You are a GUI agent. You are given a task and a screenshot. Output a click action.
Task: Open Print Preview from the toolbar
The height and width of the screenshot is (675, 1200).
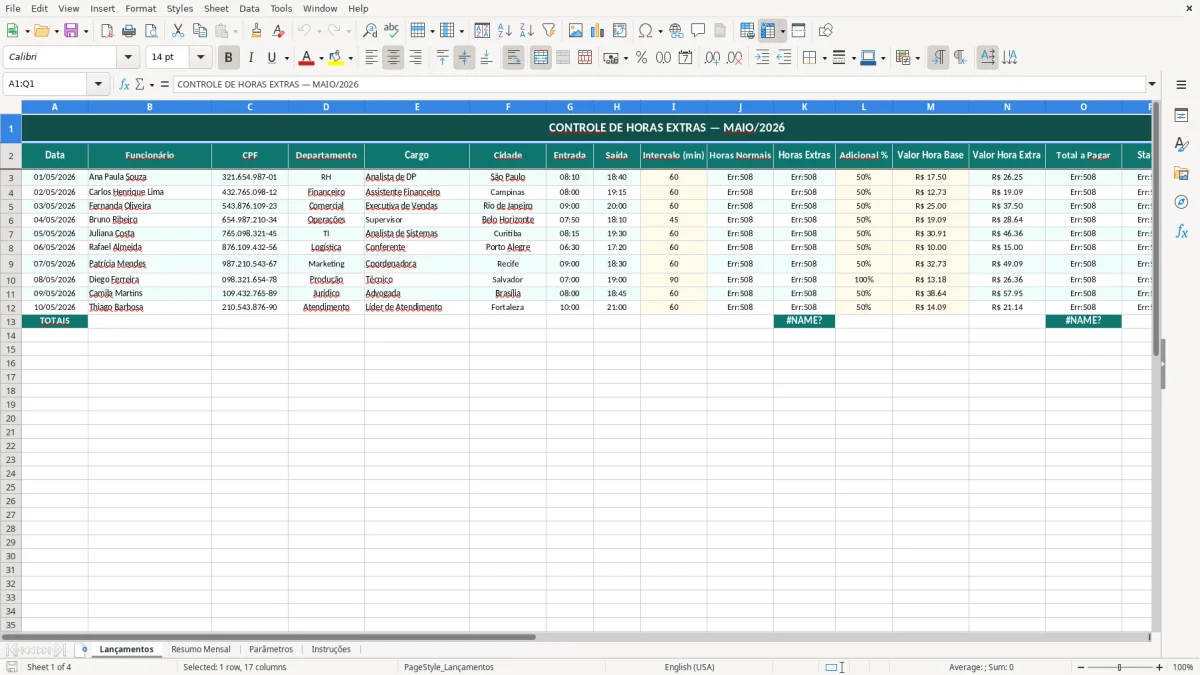151,31
